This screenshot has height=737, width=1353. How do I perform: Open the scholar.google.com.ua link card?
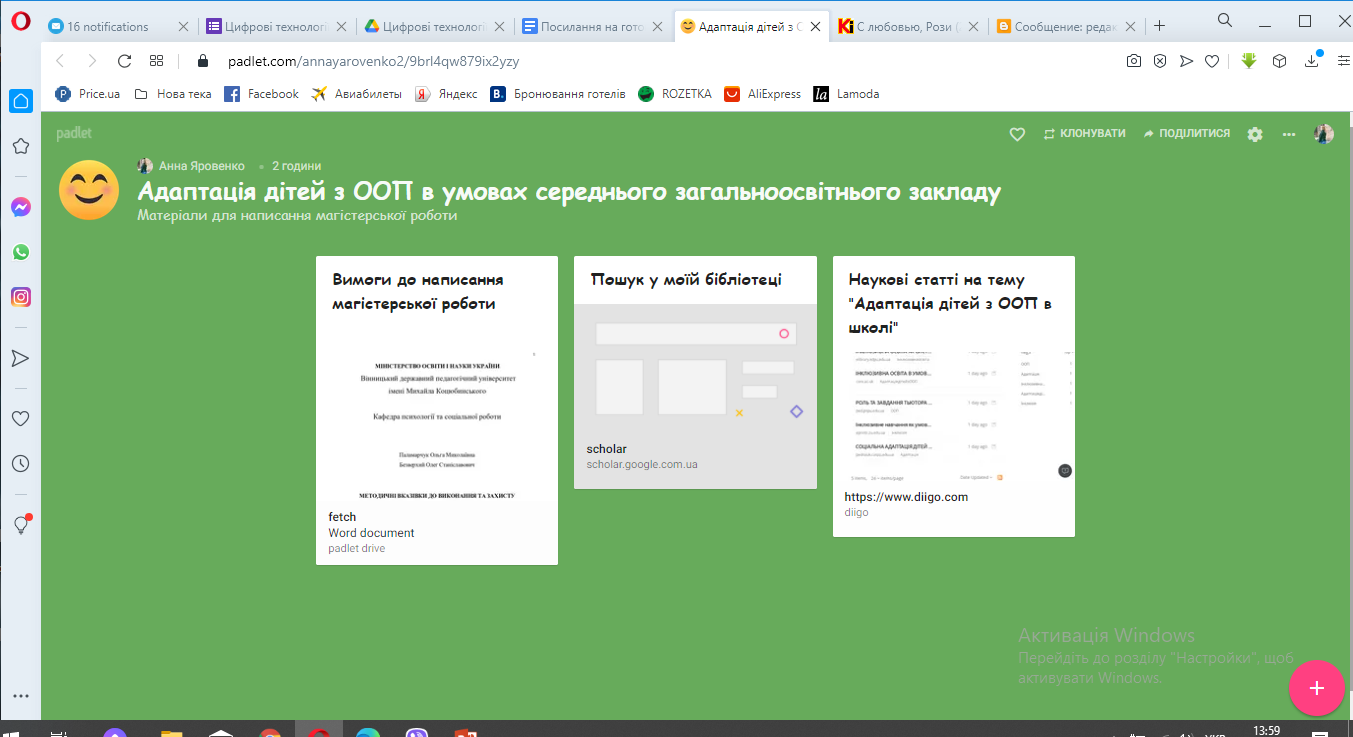point(695,396)
